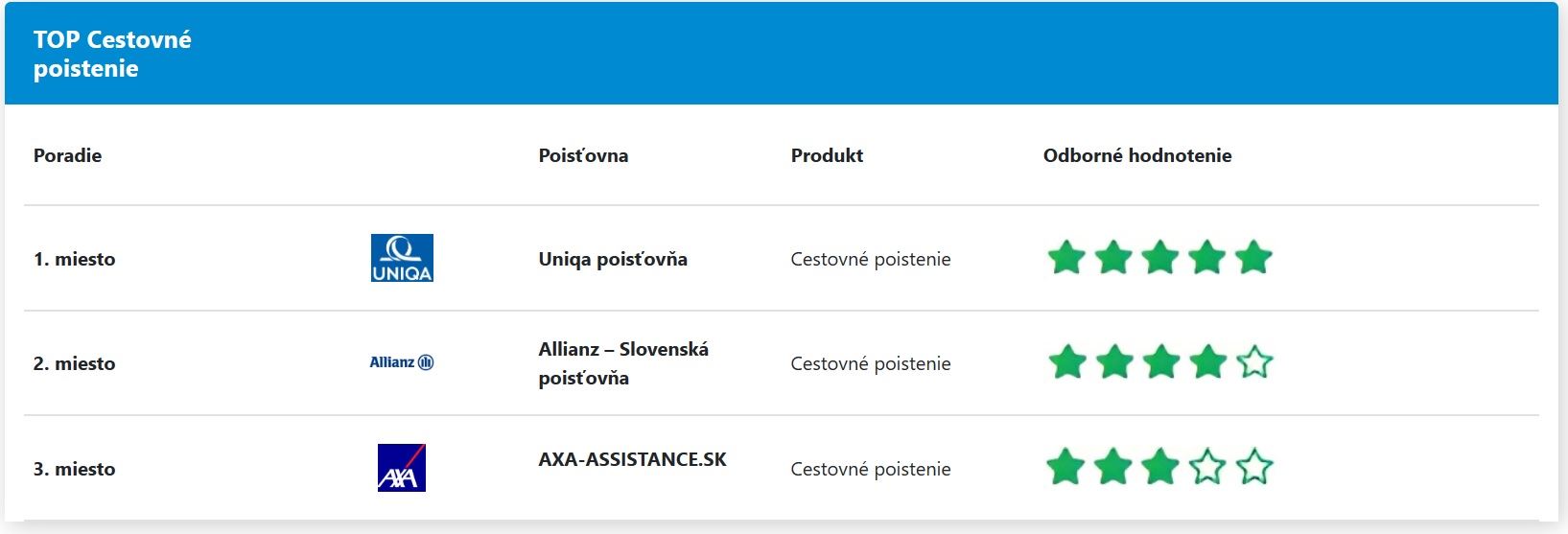
Task: Open the Uniqa poisťovňa link
Action: click(613, 259)
